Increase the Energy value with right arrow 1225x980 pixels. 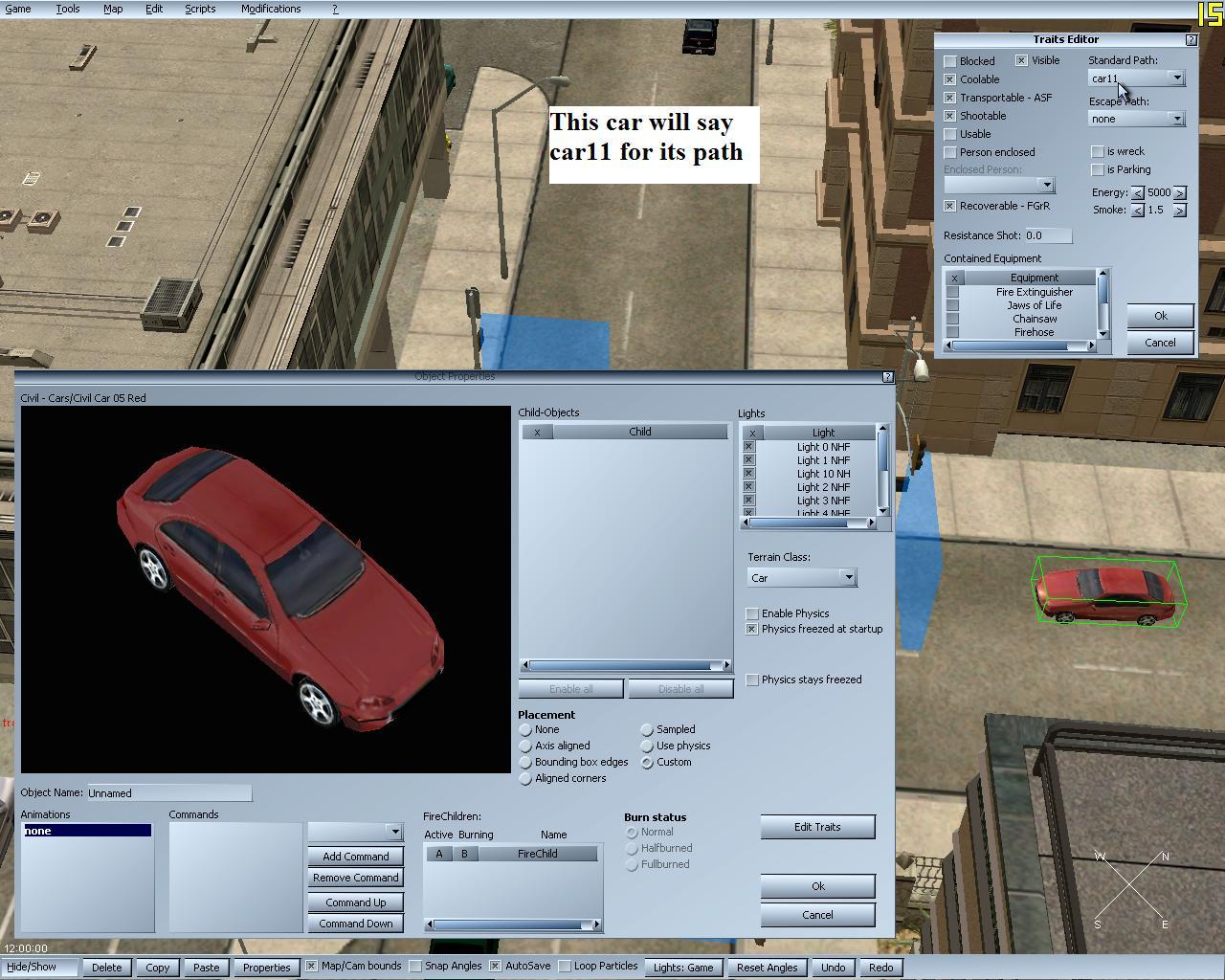tap(1179, 192)
